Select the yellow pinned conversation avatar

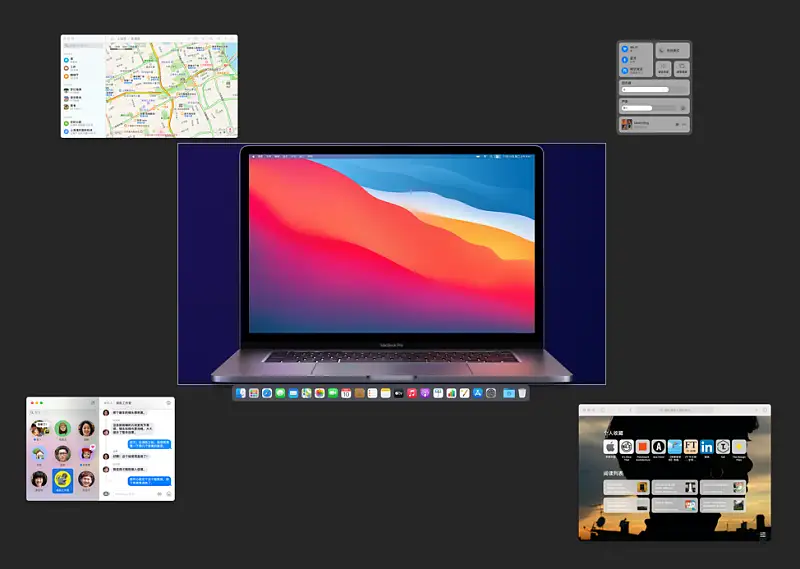click(62, 480)
